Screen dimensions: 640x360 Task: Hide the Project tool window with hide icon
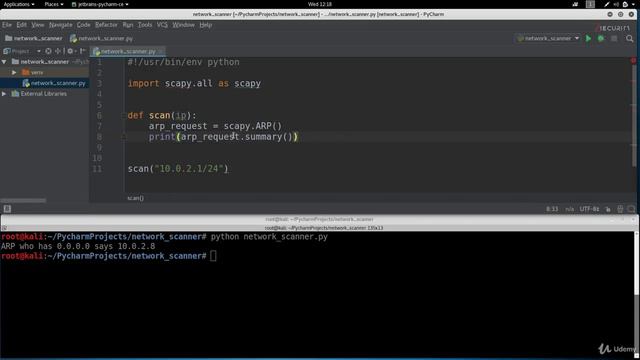83,51
